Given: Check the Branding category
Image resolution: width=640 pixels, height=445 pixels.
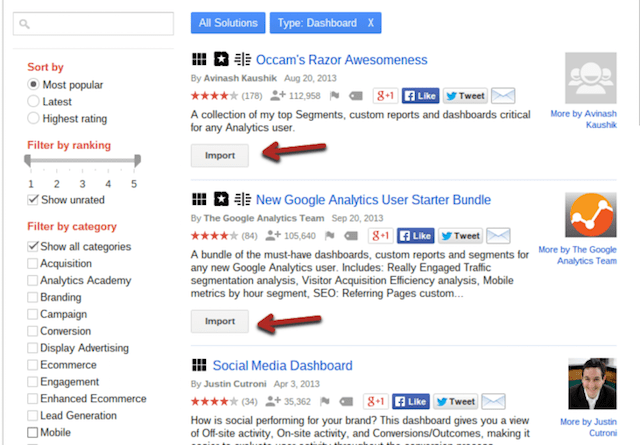Looking at the screenshot, I should 33,297.
